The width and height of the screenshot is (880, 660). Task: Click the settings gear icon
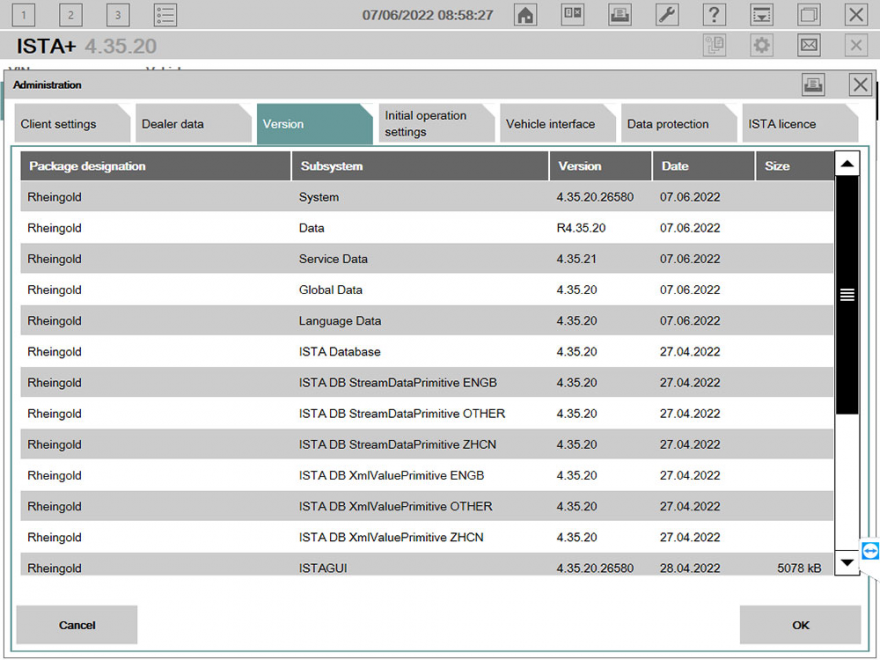pos(759,45)
